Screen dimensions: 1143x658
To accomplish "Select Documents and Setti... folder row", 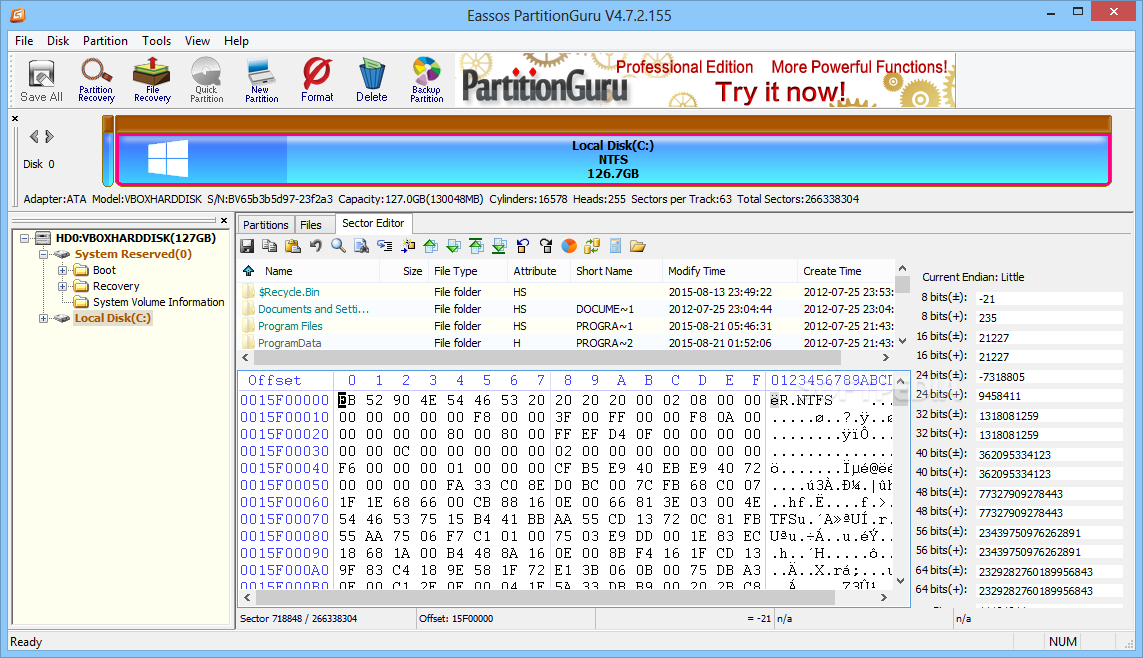I will point(566,309).
